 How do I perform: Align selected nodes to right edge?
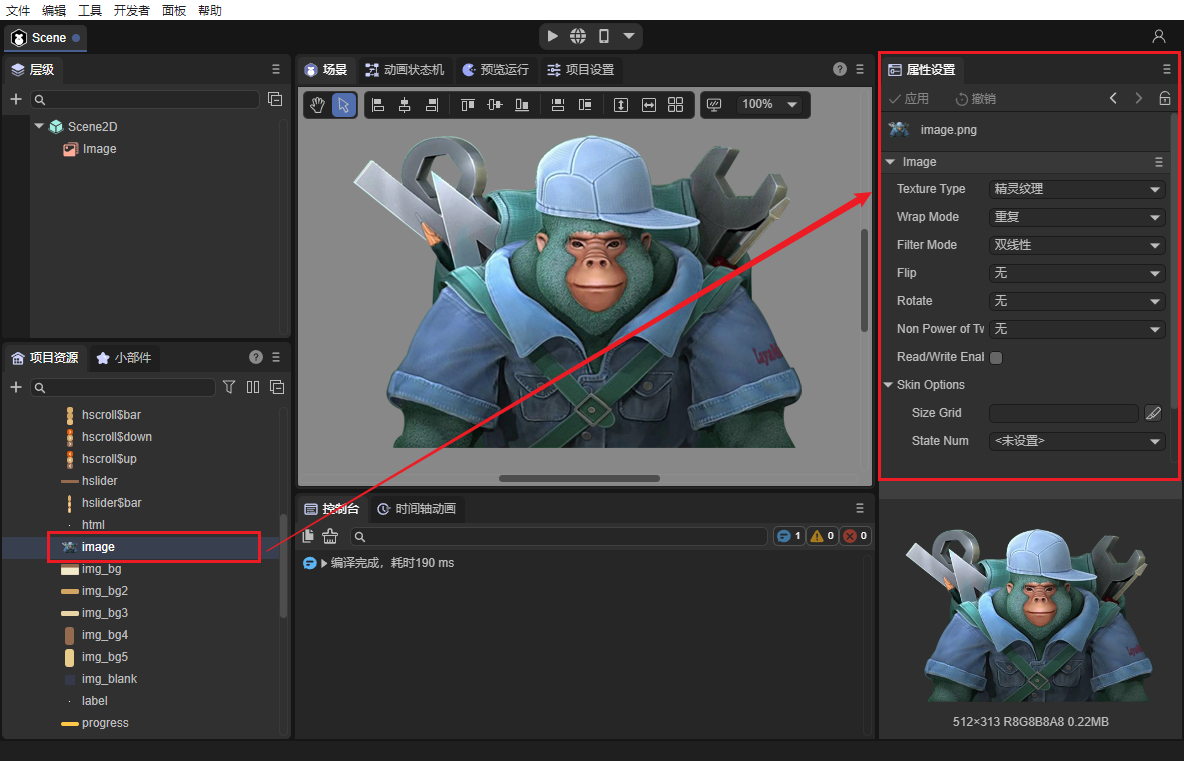pyautogui.click(x=431, y=105)
